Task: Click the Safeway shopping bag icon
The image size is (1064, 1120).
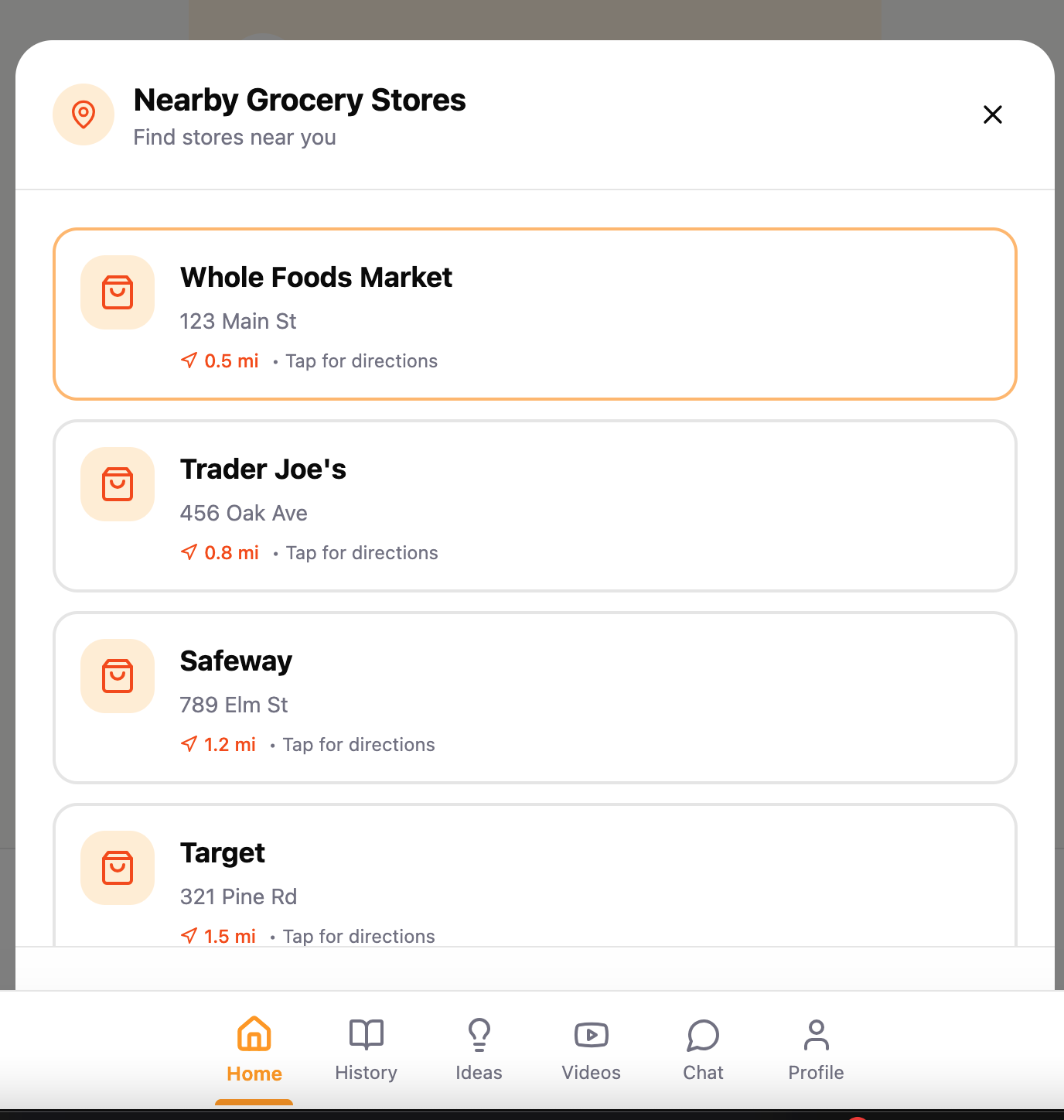Action: tap(118, 676)
